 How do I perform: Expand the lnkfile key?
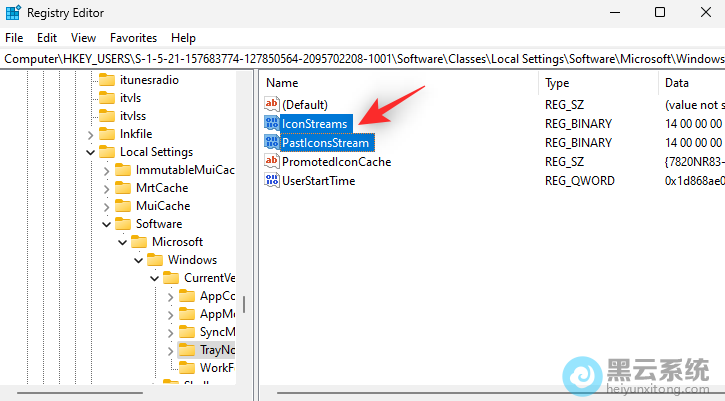(90, 134)
